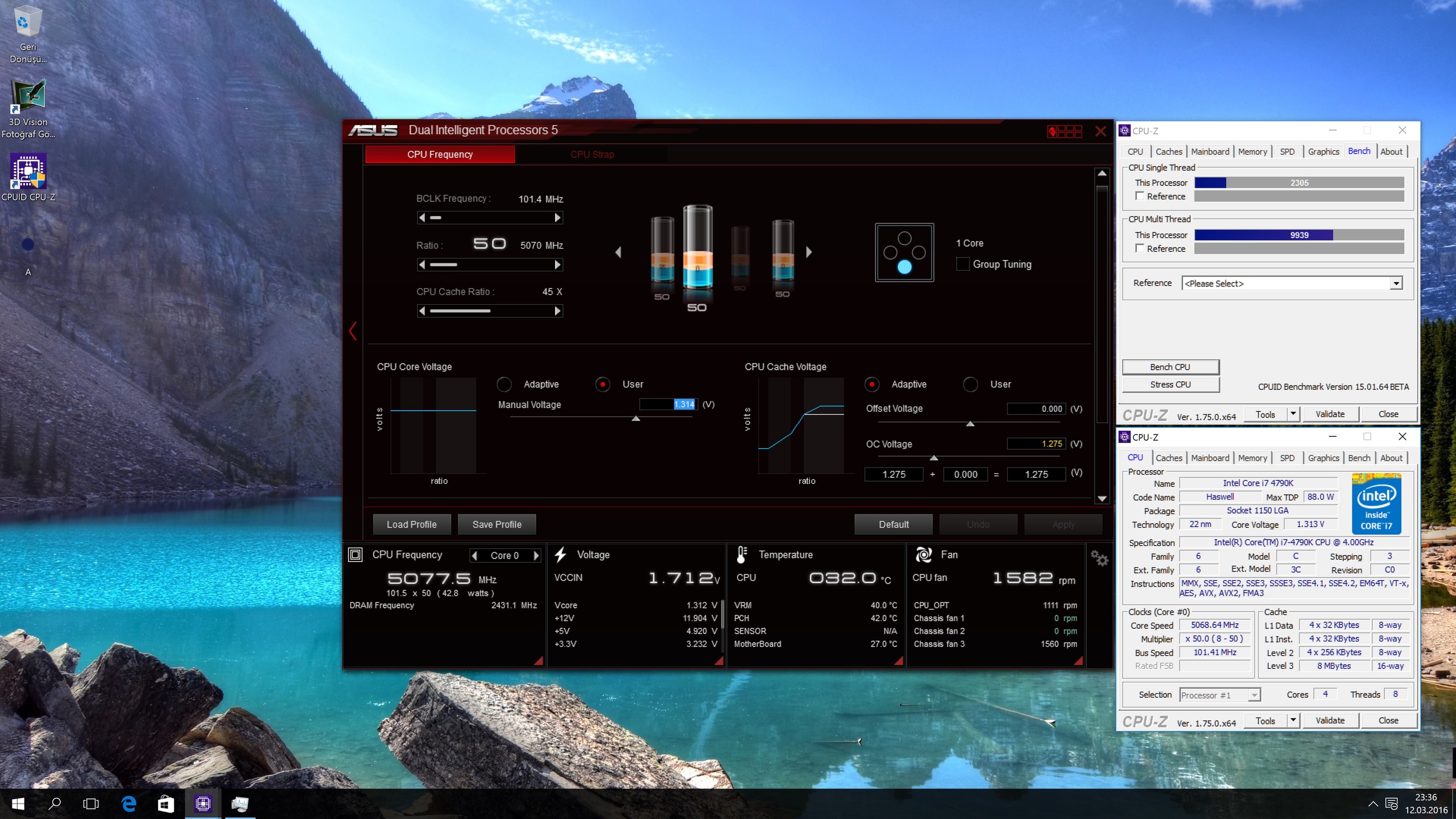
Task: Click the Offset Voltage value field
Action: [1036, 409]
